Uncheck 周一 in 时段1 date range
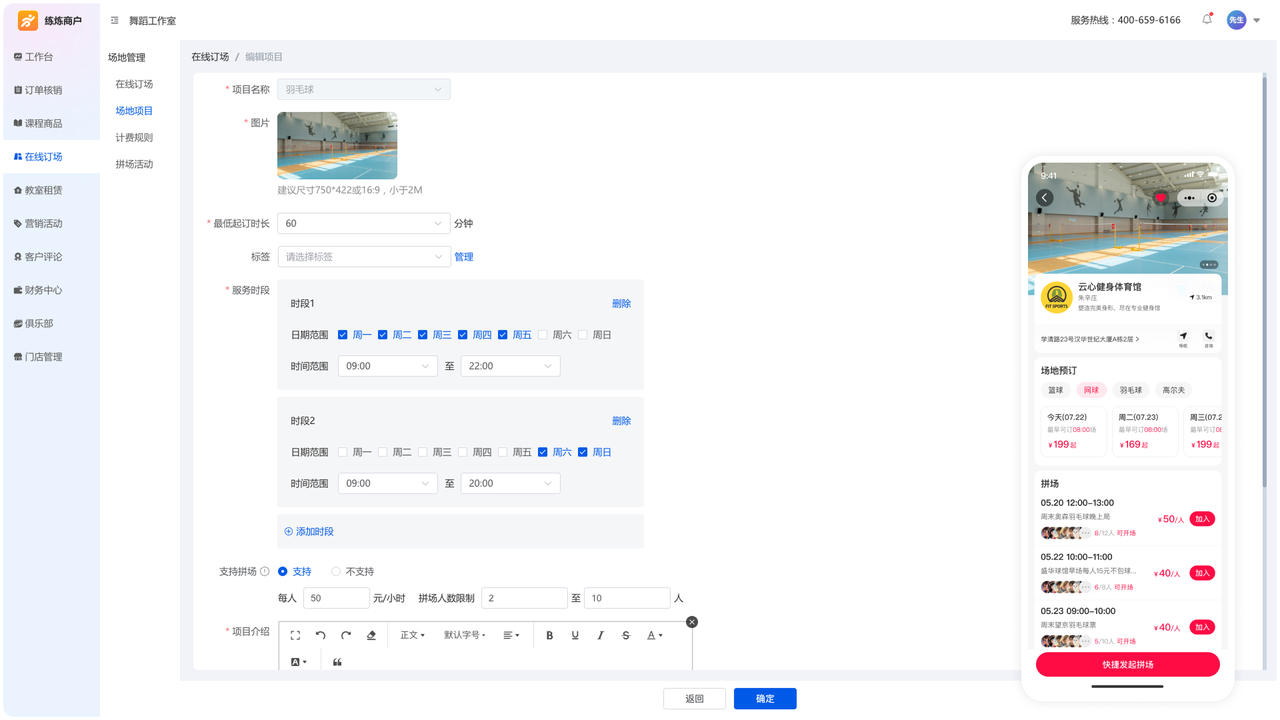This screenshot has width=1280, height=720. (343, 335)
